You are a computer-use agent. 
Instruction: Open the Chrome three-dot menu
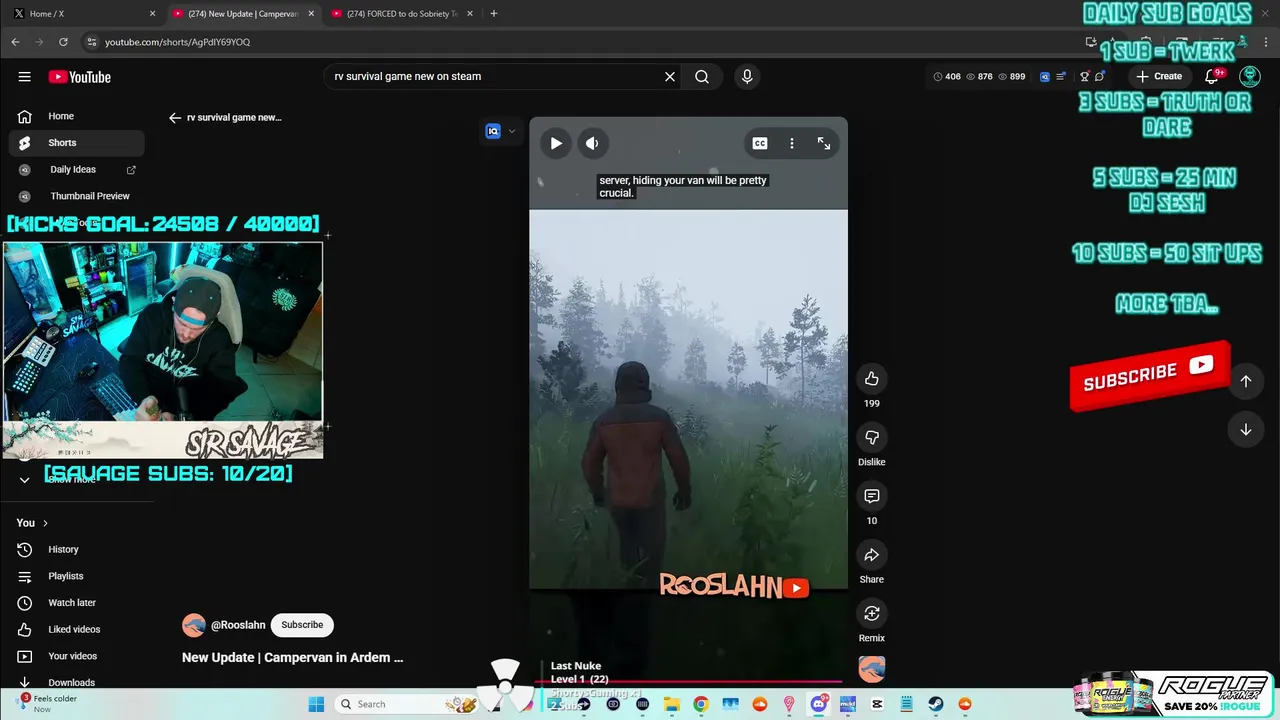click(x=1266, y=42)
